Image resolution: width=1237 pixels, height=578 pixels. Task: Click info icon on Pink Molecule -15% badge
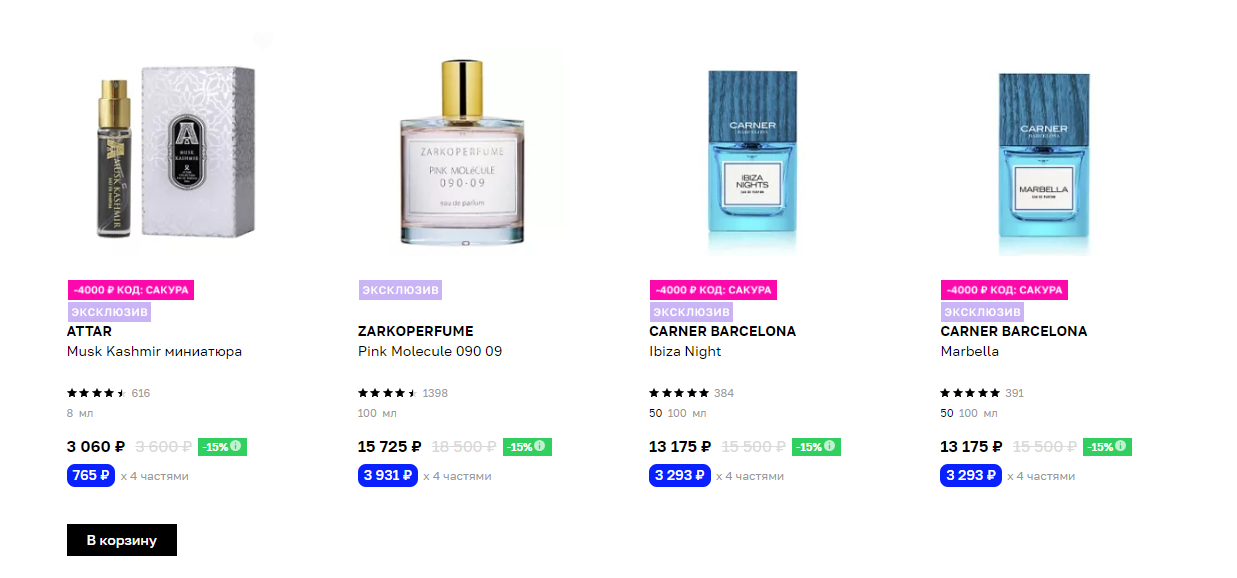(x=542, y=447)
